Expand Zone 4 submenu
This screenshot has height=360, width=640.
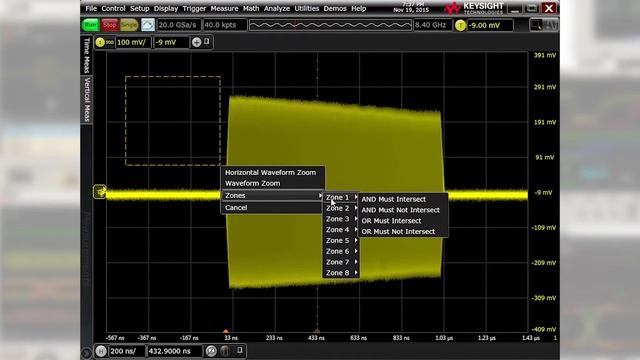341,230
